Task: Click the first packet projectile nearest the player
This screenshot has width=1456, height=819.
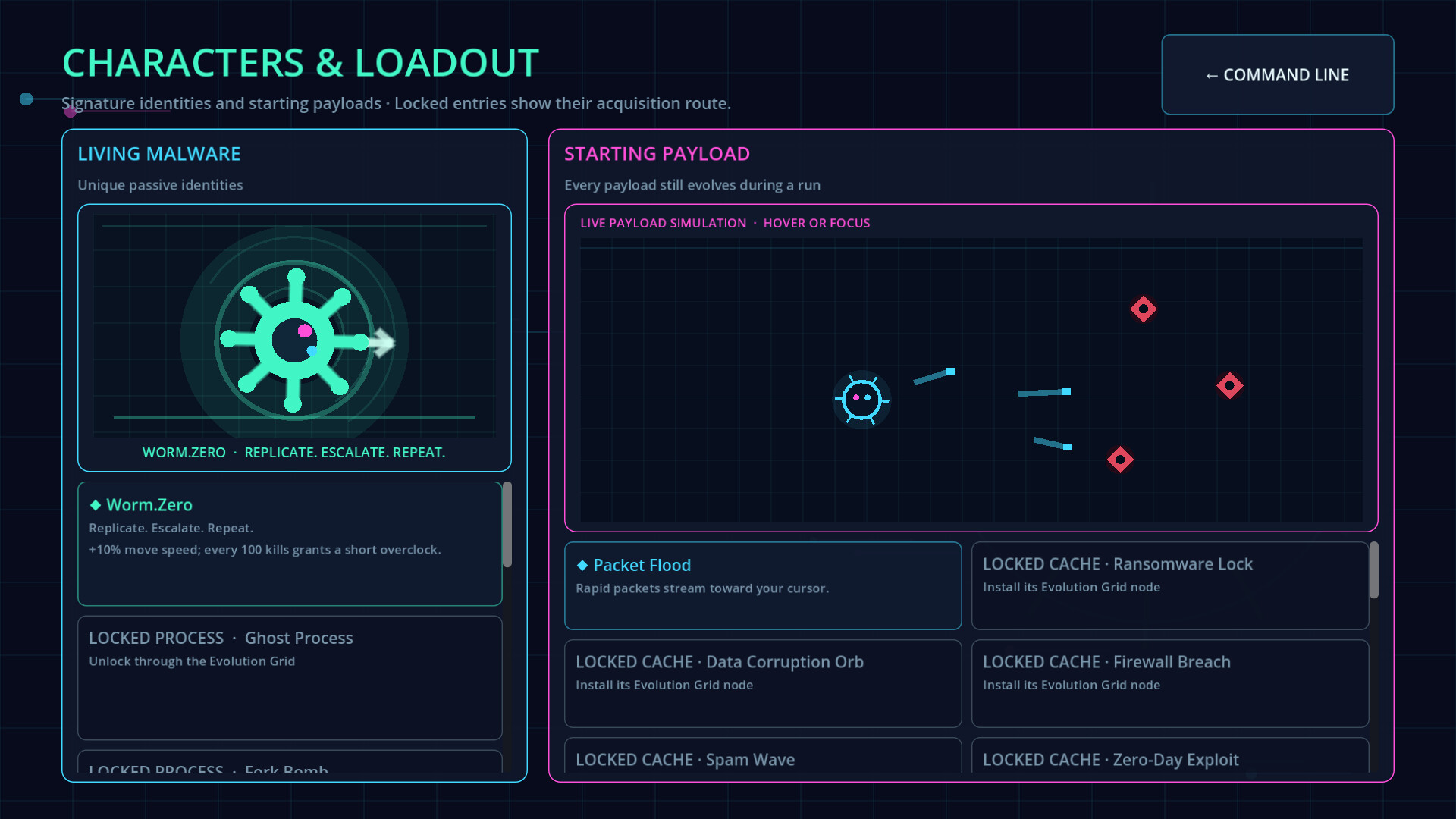Action: [x=935, y=375]
